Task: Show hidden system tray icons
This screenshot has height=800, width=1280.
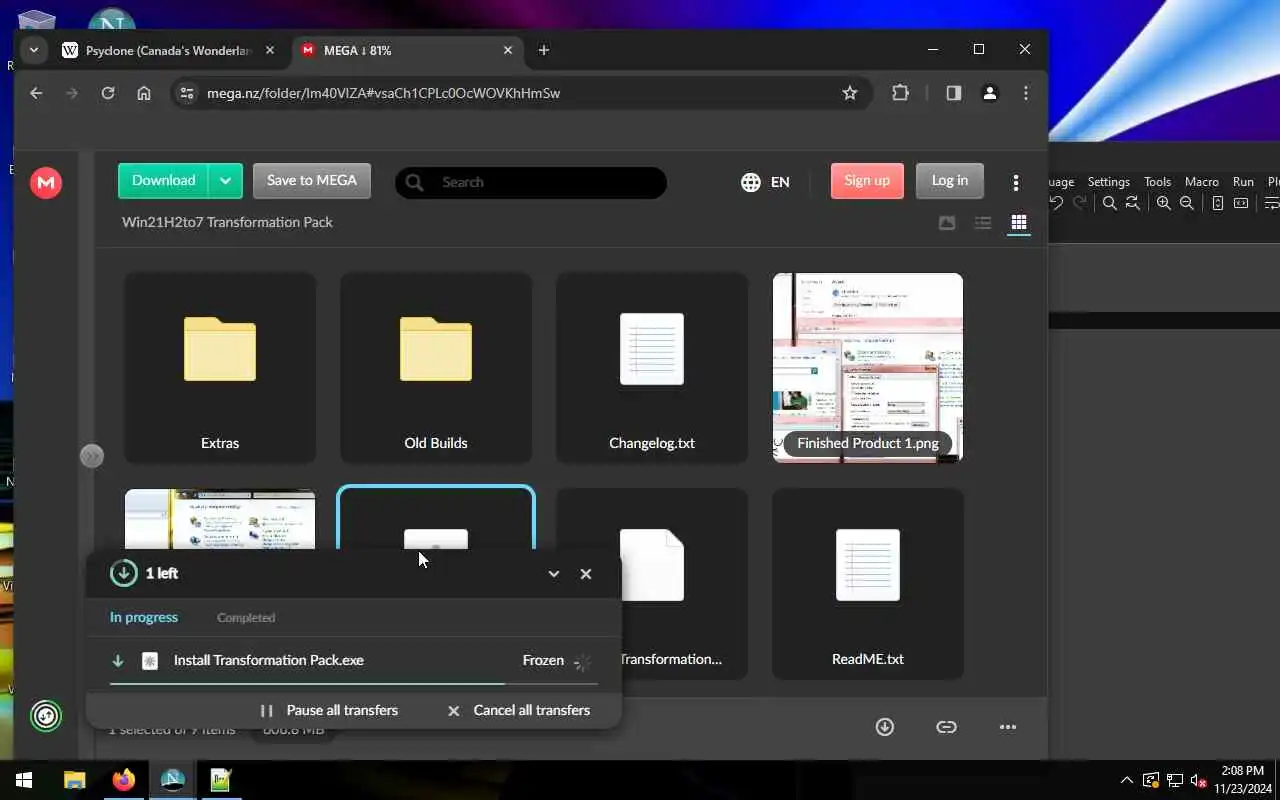Action: 1127,780
